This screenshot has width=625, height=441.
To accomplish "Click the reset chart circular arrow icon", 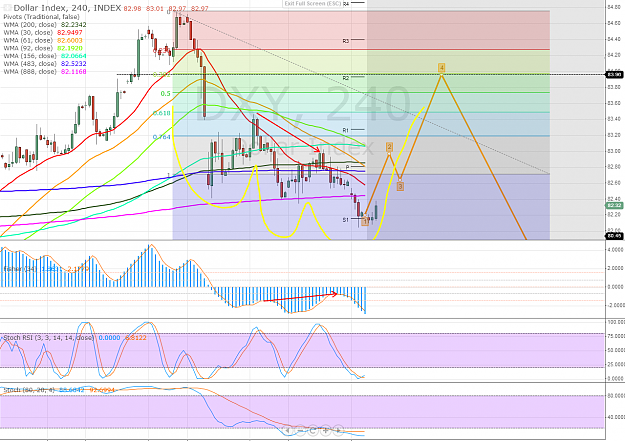I will click(313, 430).
